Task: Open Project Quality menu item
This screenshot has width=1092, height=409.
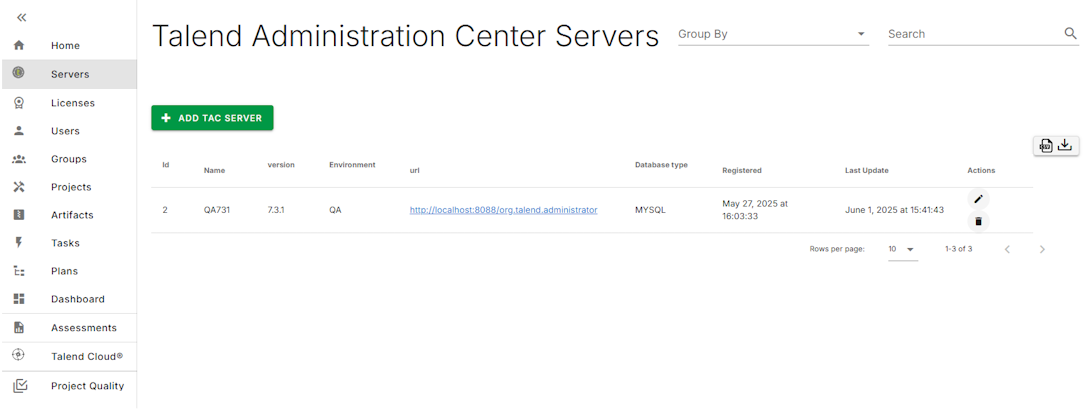Action: click(87, 385)
